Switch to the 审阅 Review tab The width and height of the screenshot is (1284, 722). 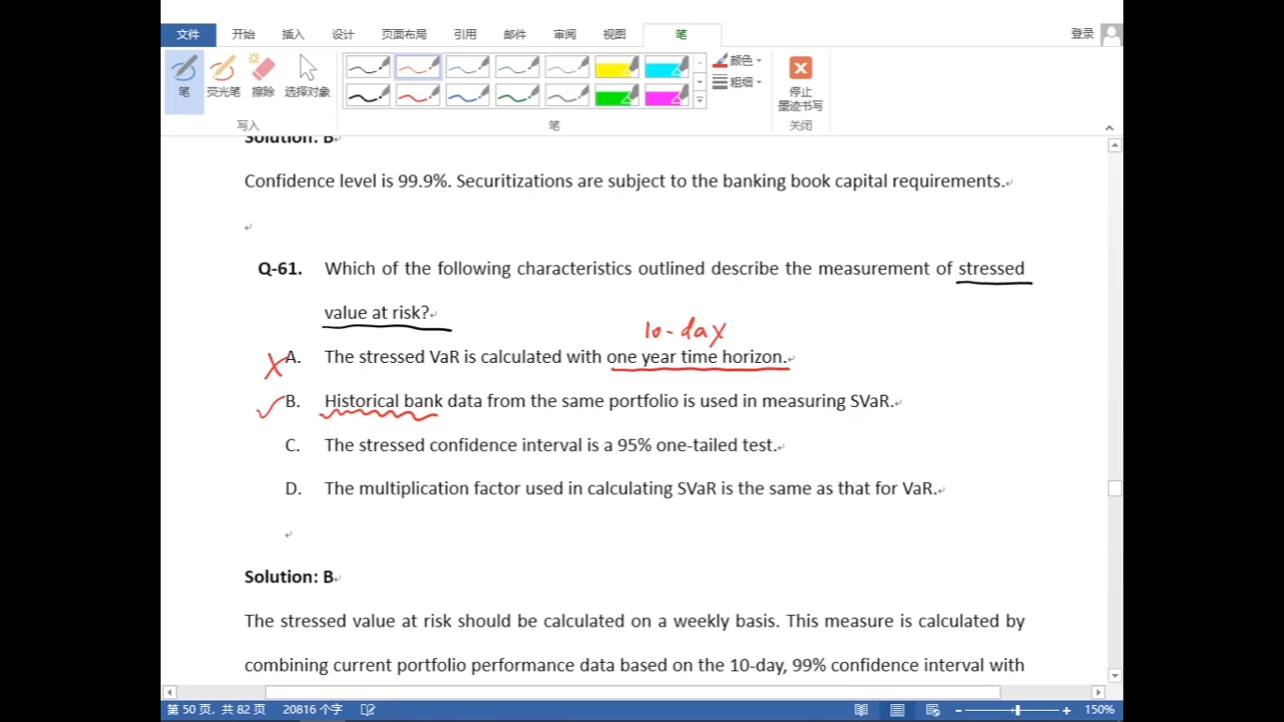tap(564, 35)
